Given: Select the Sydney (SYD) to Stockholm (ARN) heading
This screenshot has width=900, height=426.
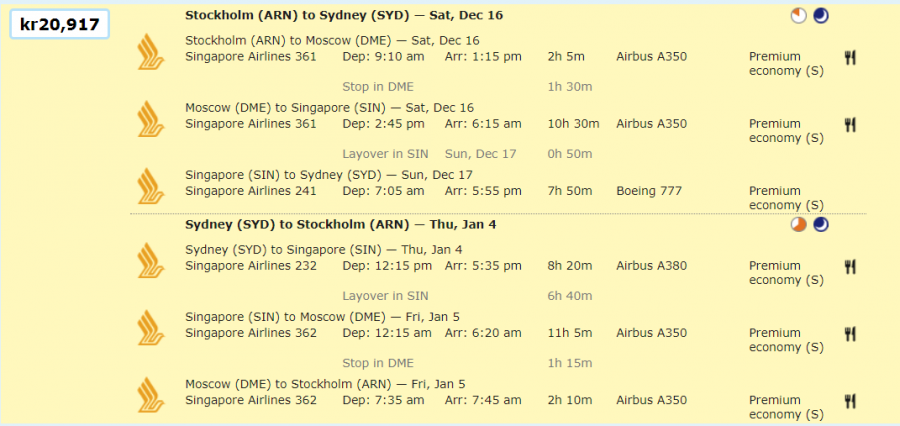Looking at the screenshot, I should (x=341, y=224).
